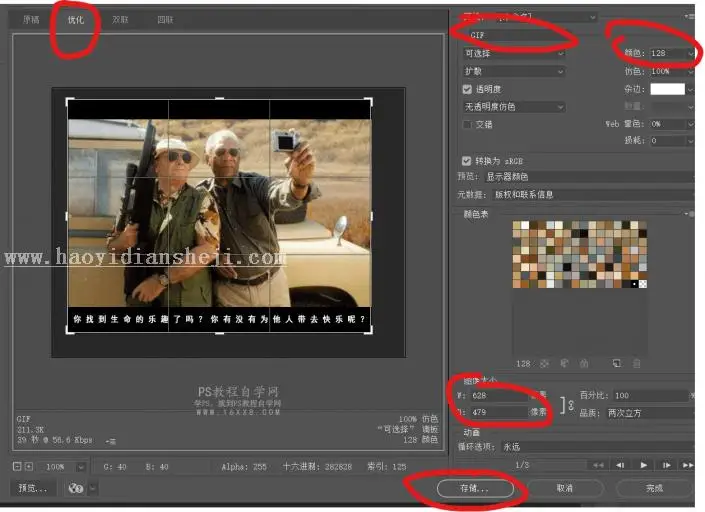Switch to the 四联 4-up tab

point(165,20)
